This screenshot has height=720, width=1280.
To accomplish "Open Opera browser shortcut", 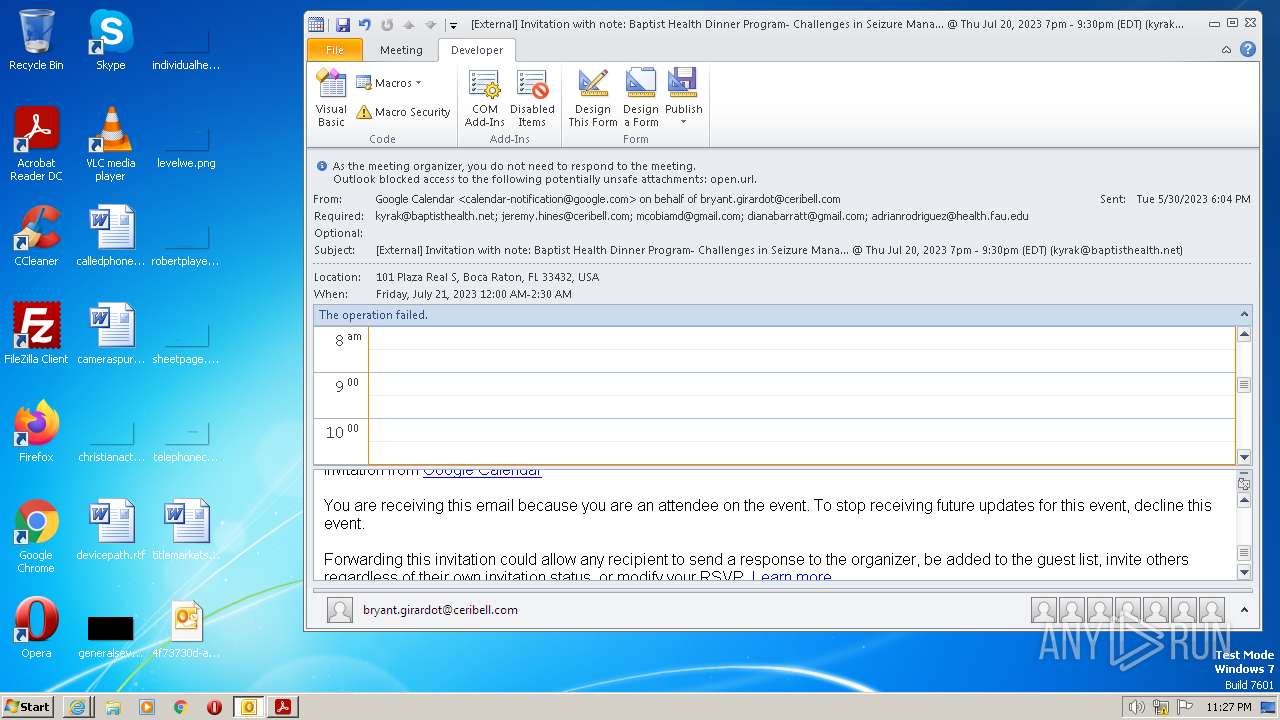I will 36,628.
